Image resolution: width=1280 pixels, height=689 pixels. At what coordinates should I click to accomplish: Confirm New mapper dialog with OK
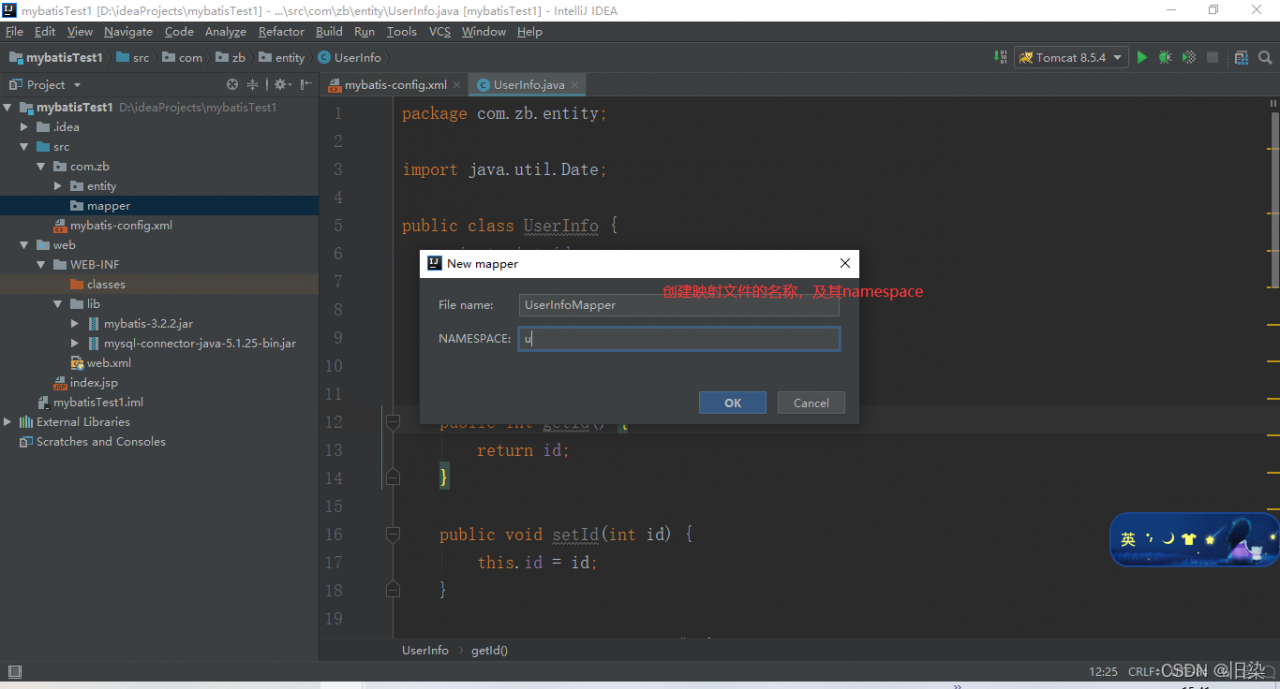(732, 403)
